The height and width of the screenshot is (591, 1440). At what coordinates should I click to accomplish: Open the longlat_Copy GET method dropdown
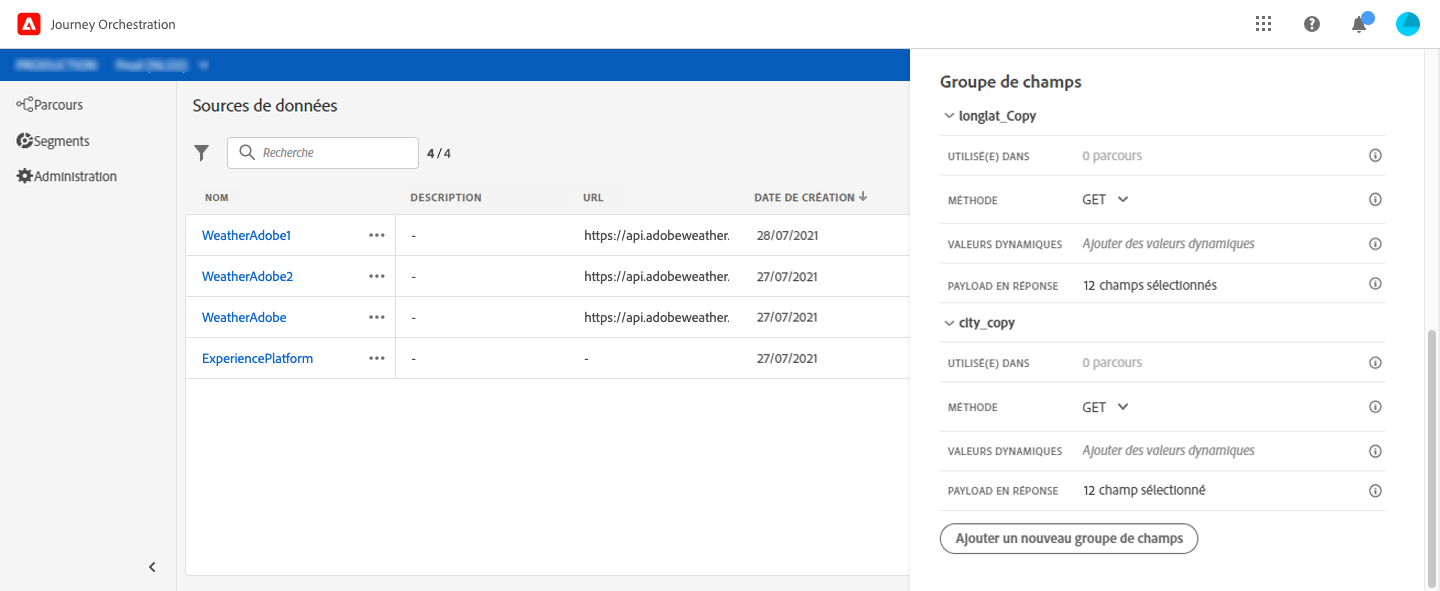(x=1105, y=200)
